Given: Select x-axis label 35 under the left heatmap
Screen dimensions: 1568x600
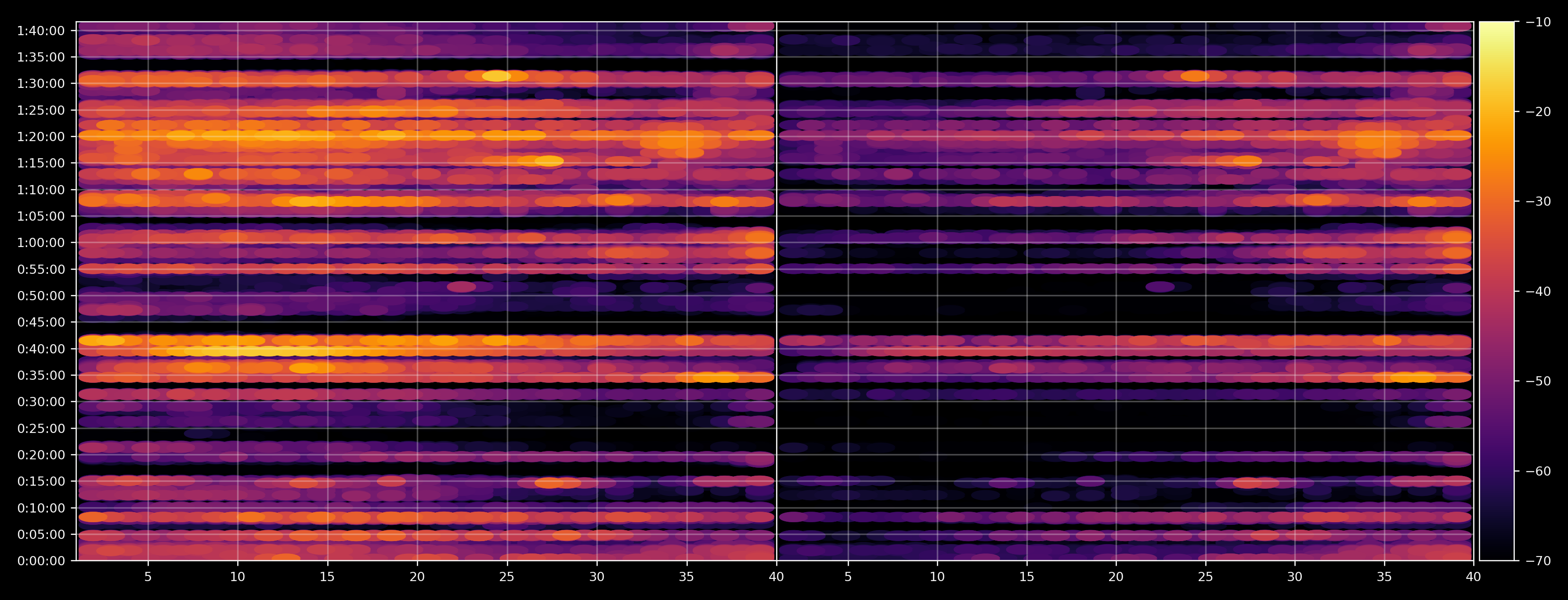Looking at the screenshot, I should tap(686, 578).
